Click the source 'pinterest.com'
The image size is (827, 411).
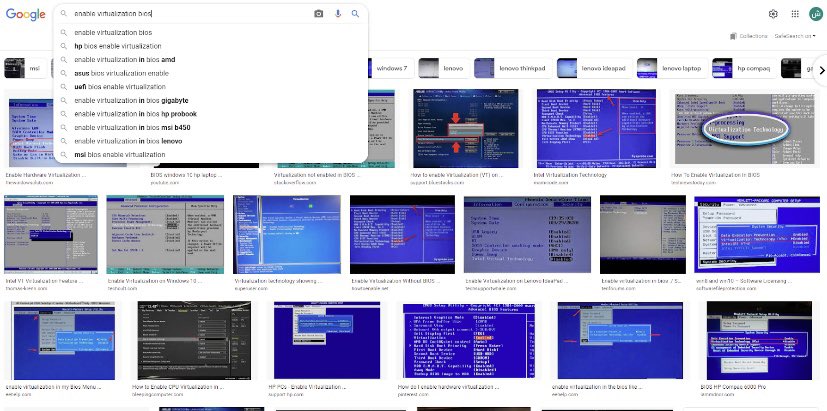[x=412, y=394]
